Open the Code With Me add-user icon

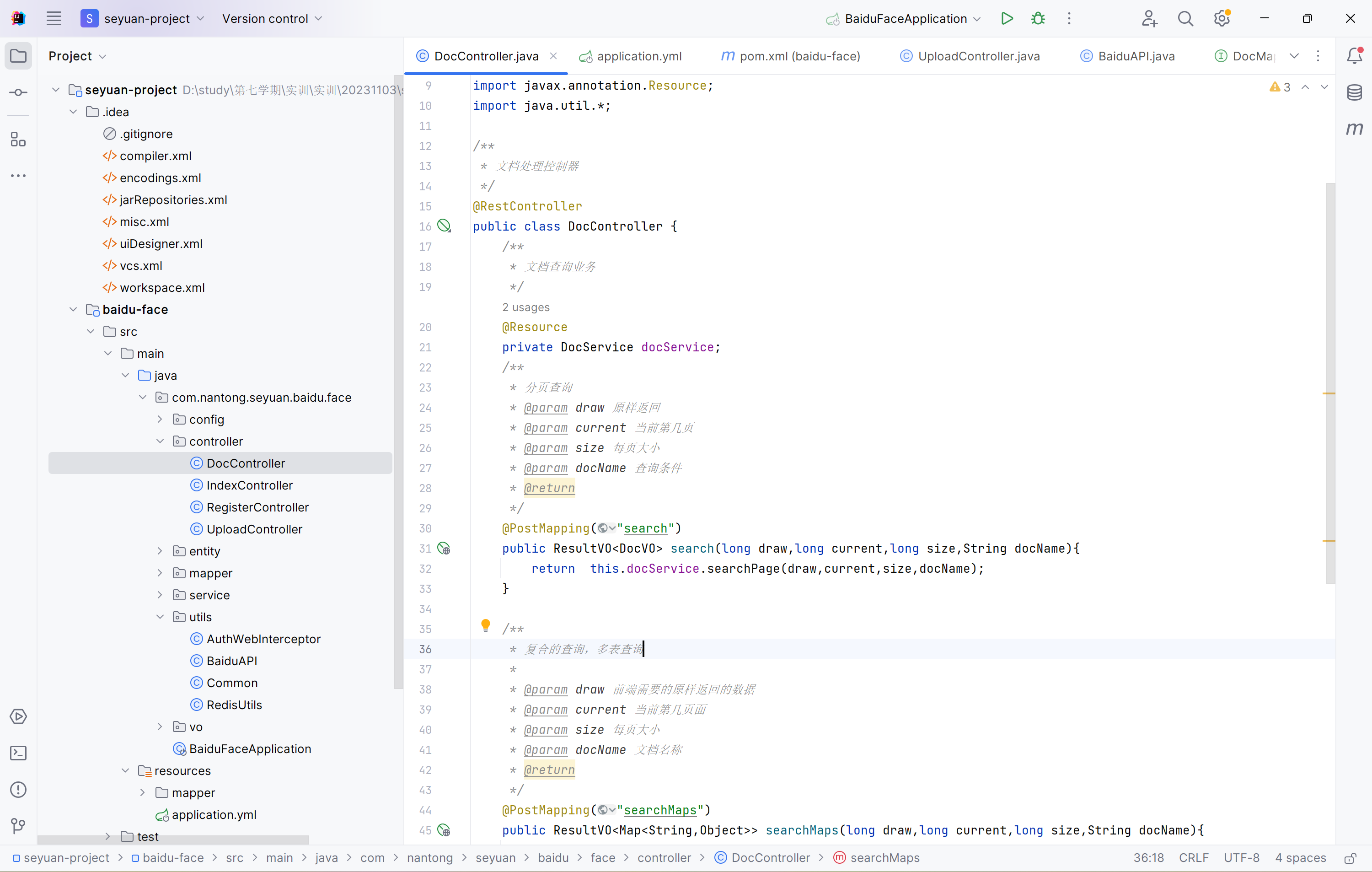(1149, 18)
